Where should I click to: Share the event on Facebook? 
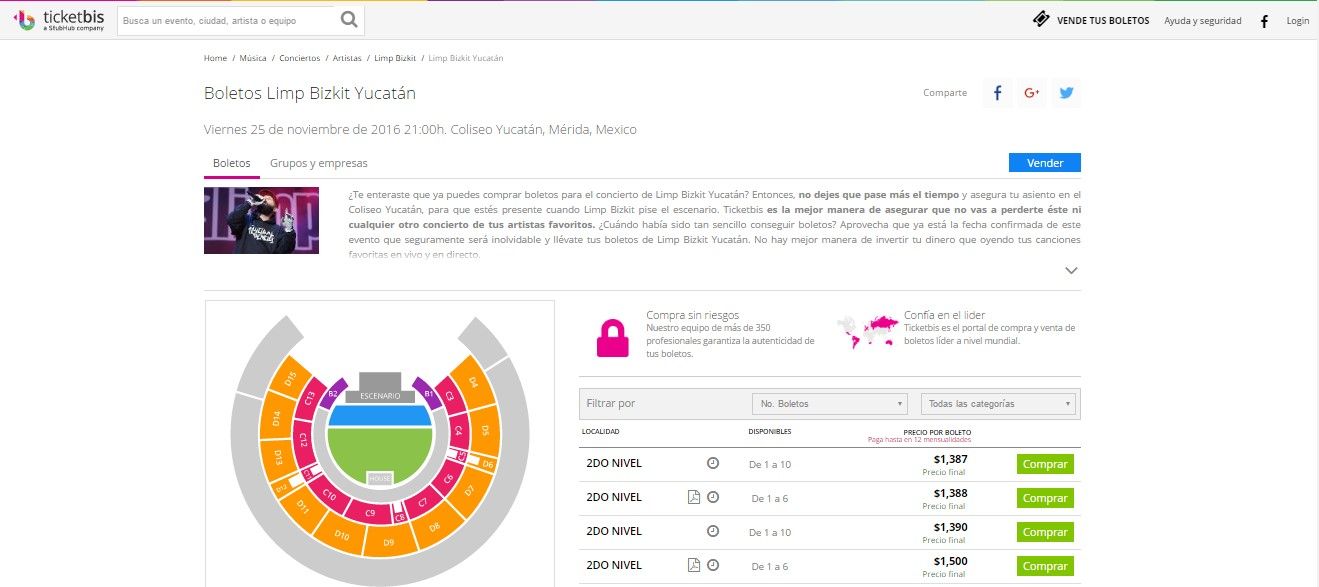[x=997, y=93]
